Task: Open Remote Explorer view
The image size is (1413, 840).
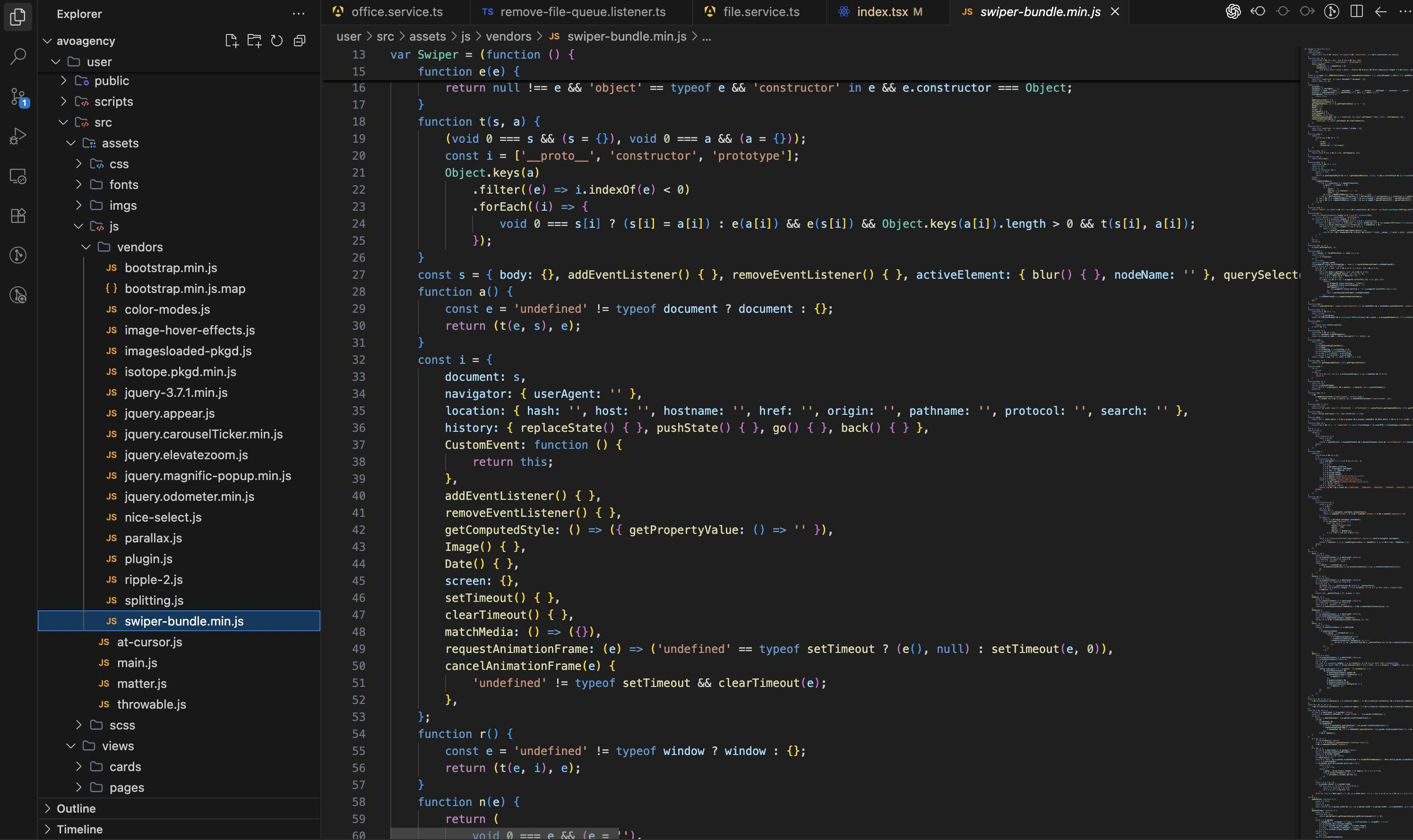Action: coord(18,176)
